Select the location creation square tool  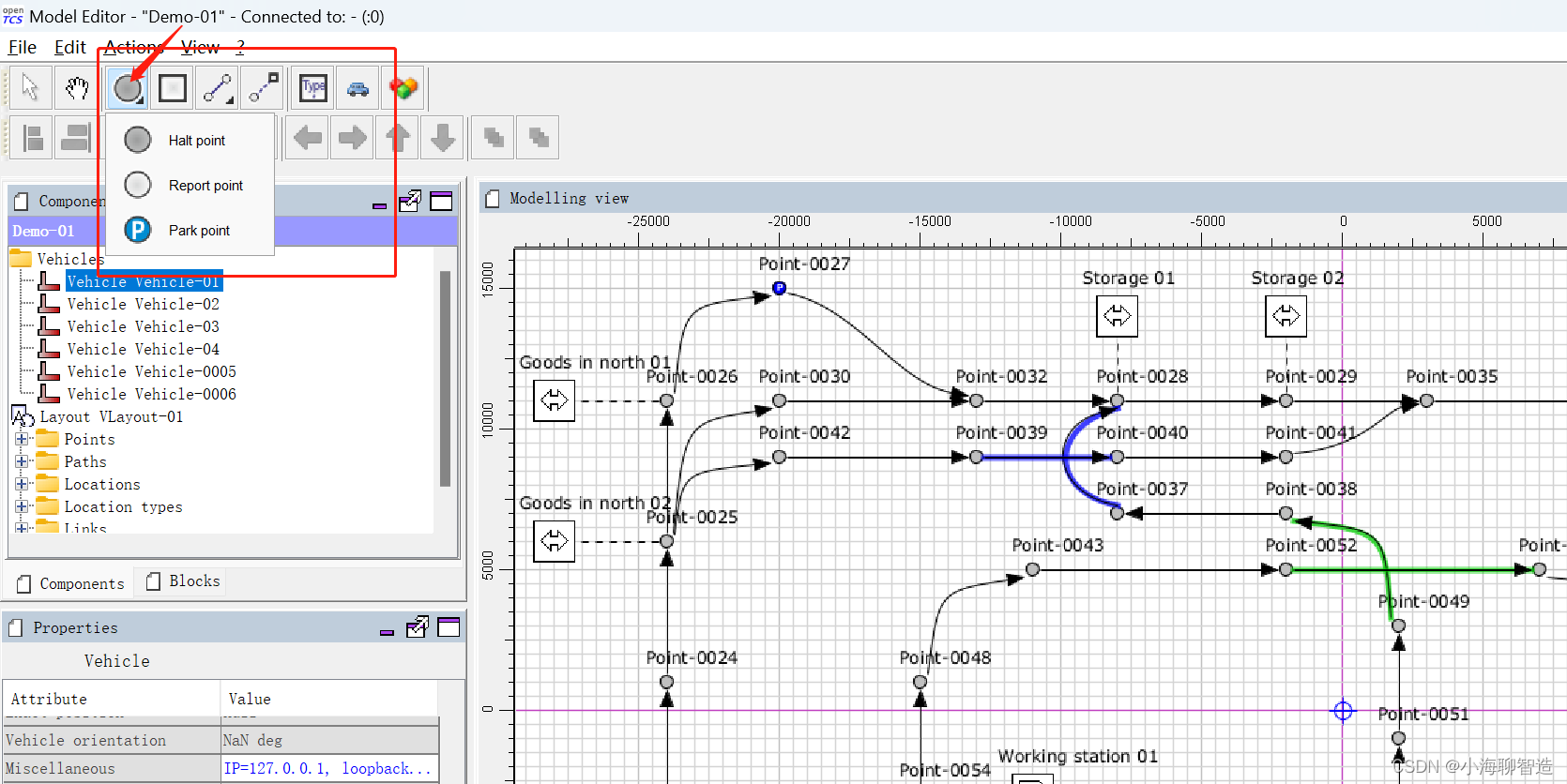pos(173,88)
